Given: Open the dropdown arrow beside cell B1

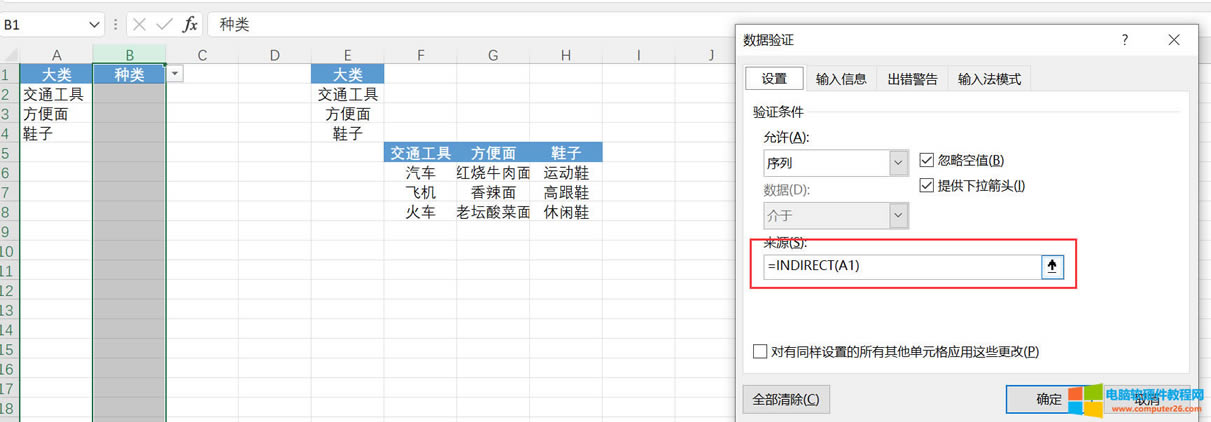Looking at the screenshot, I should (175, 74).
